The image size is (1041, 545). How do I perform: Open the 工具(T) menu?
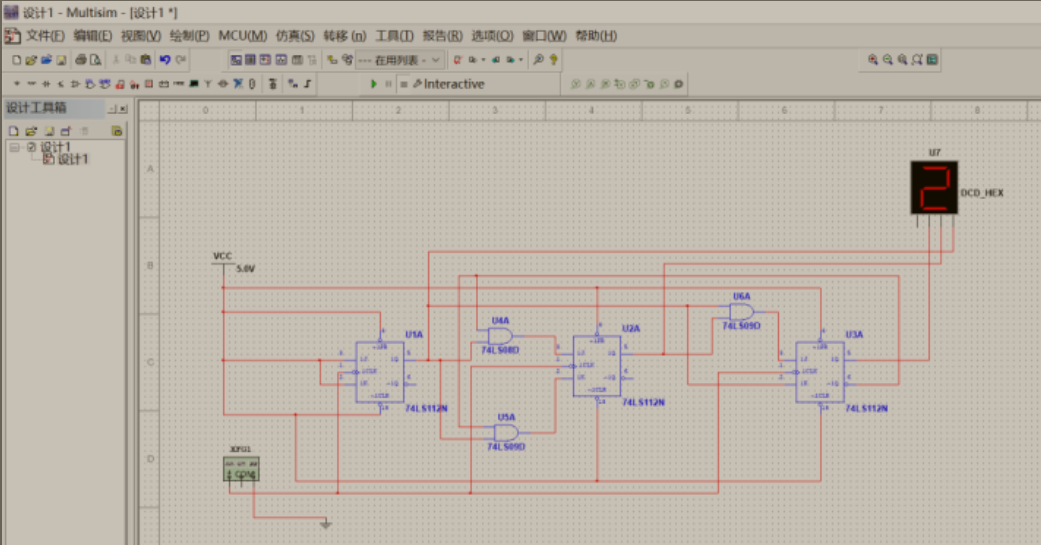(394, 36)
